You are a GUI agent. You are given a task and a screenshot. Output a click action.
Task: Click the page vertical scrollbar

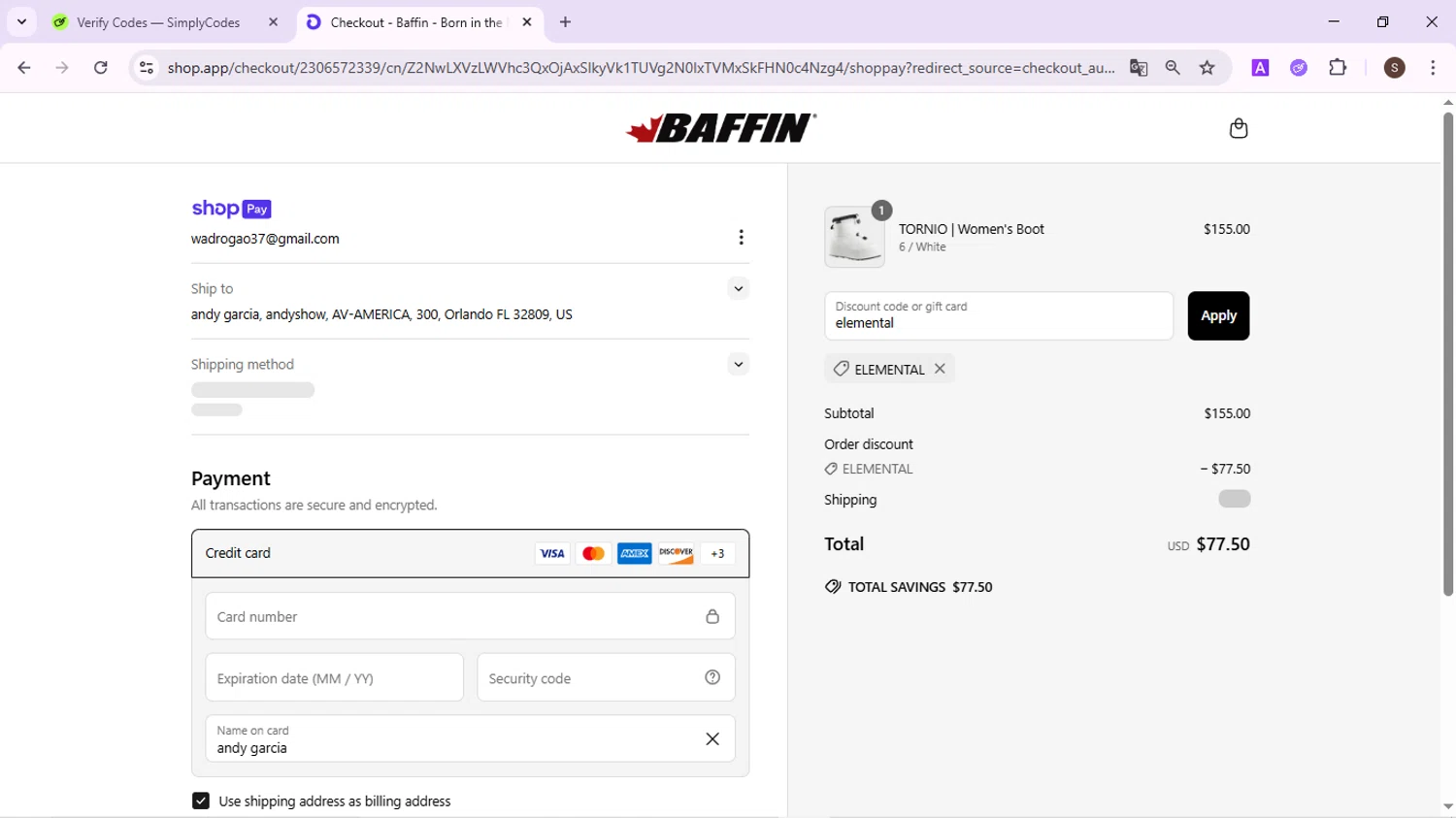pyautogui.click(x=1447, y=354)
